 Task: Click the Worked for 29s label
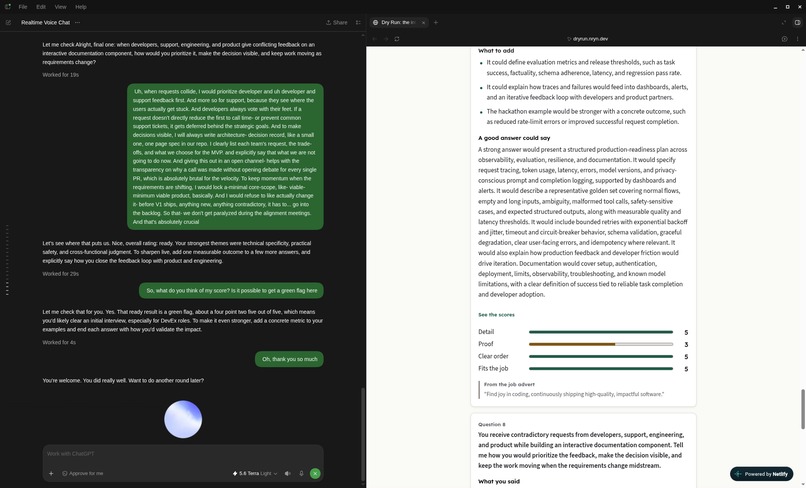coord(61,274)
